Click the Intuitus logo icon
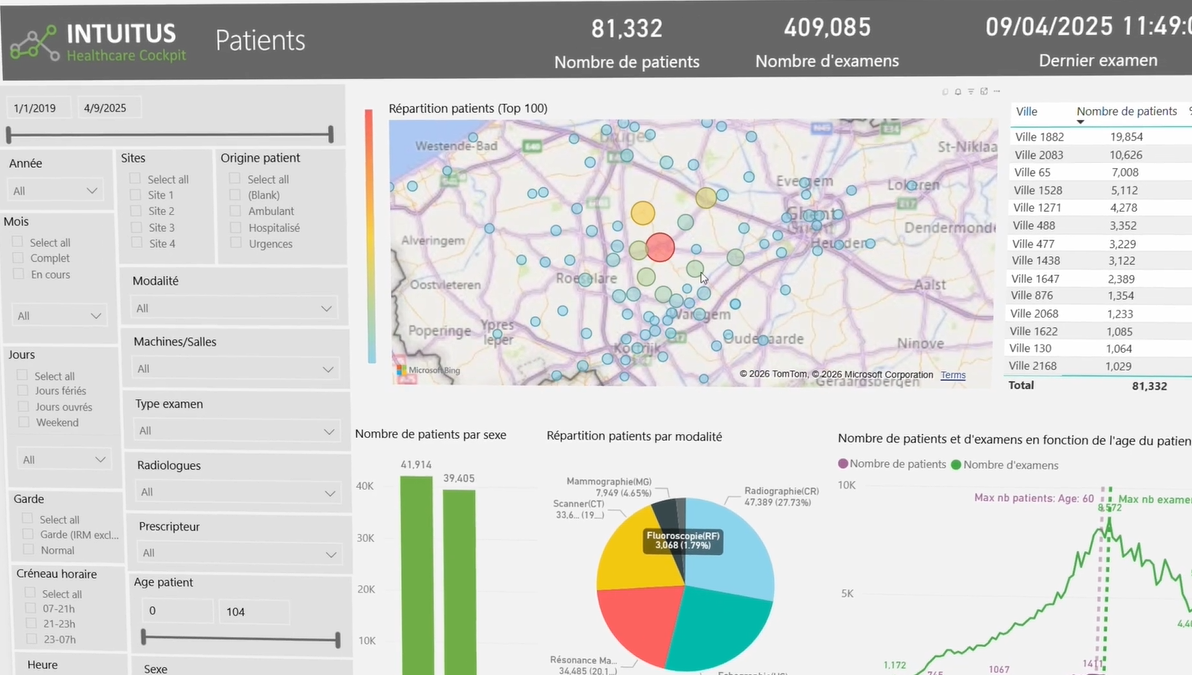Viewport: 1192px width, 675px height. pos(34,43)
